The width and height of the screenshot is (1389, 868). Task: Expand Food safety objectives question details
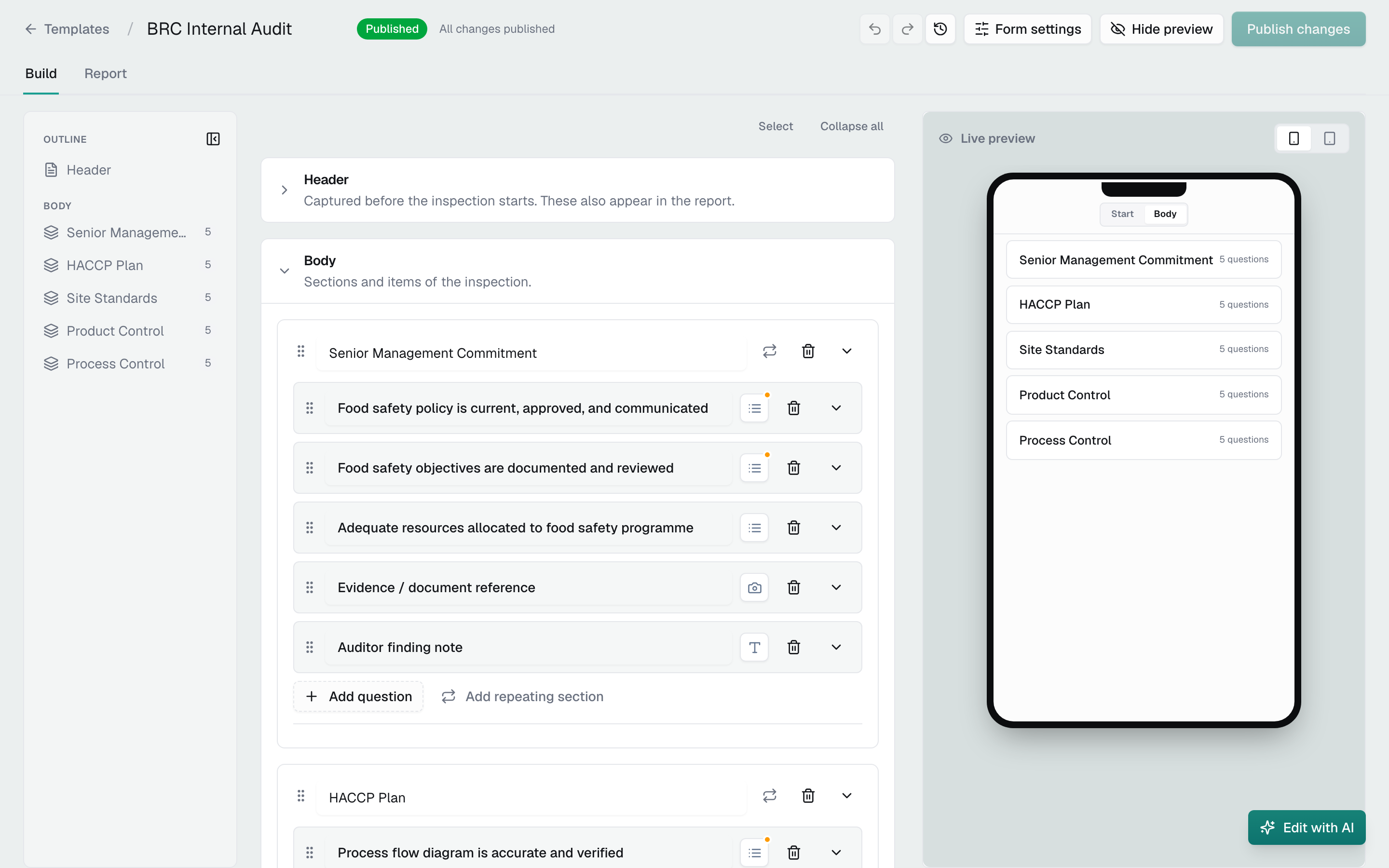coord(836,468)
